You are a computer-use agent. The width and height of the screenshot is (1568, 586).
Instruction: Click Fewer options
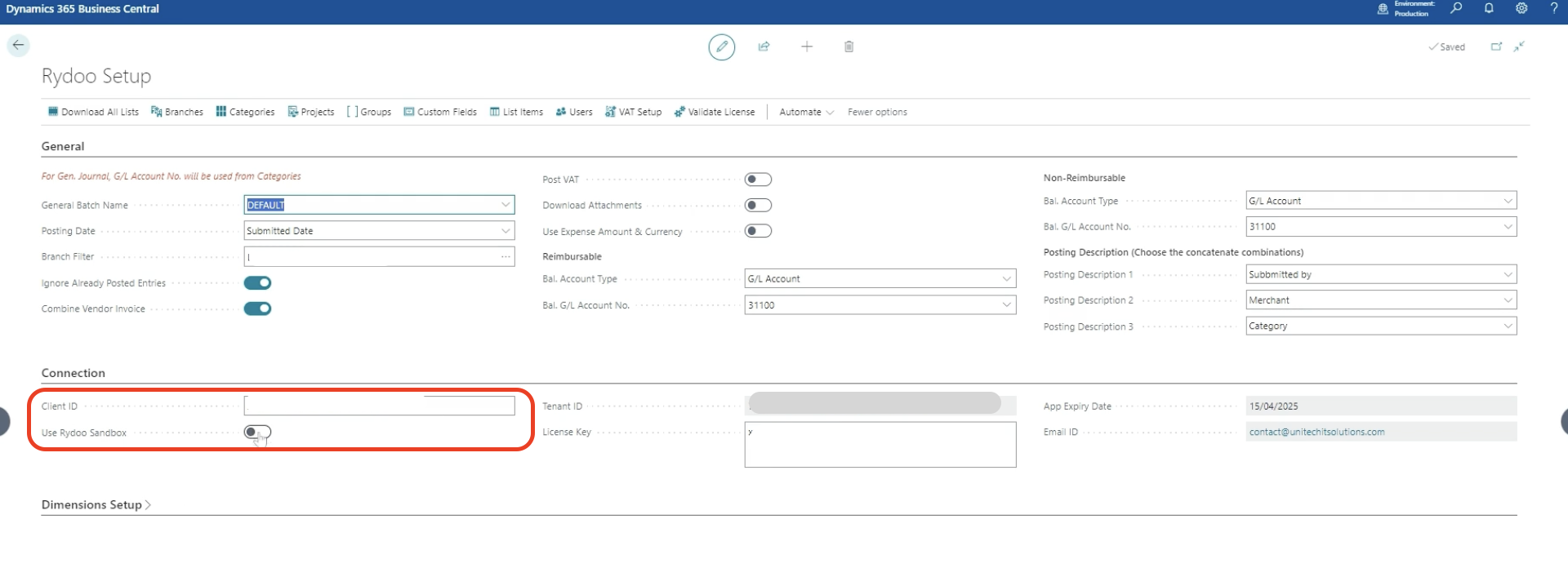(877, 112)
